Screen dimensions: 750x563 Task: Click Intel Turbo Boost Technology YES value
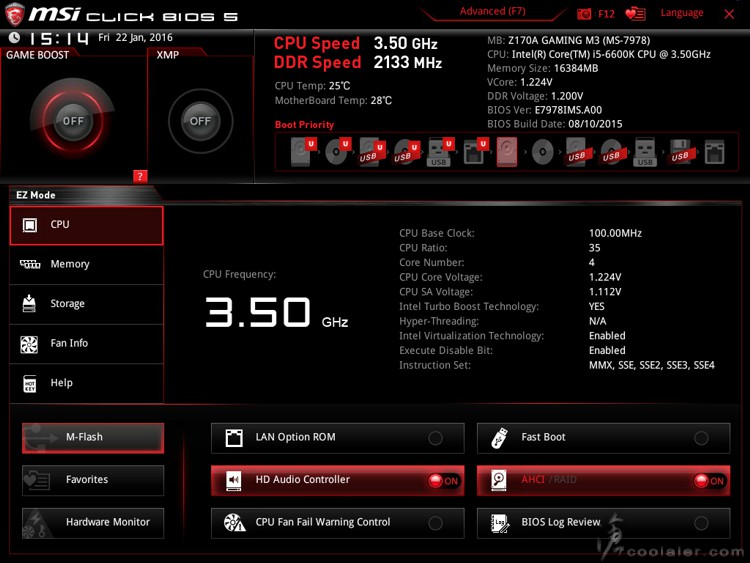point(596,306)
